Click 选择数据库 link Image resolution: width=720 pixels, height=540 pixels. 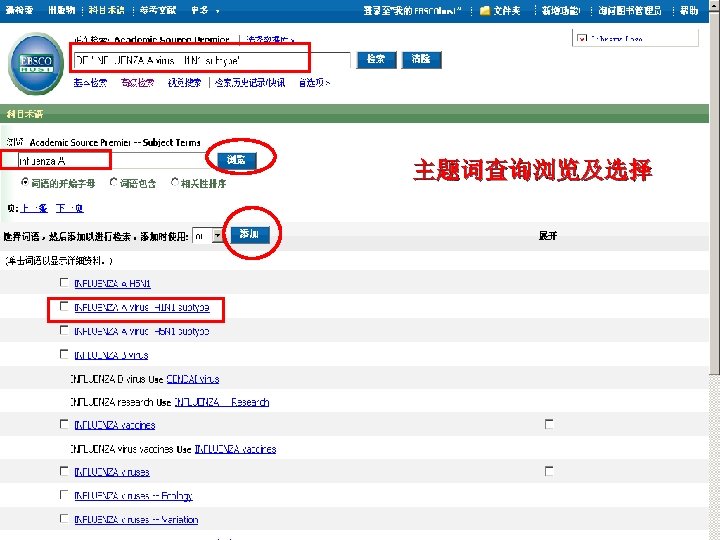coord(270,39)
